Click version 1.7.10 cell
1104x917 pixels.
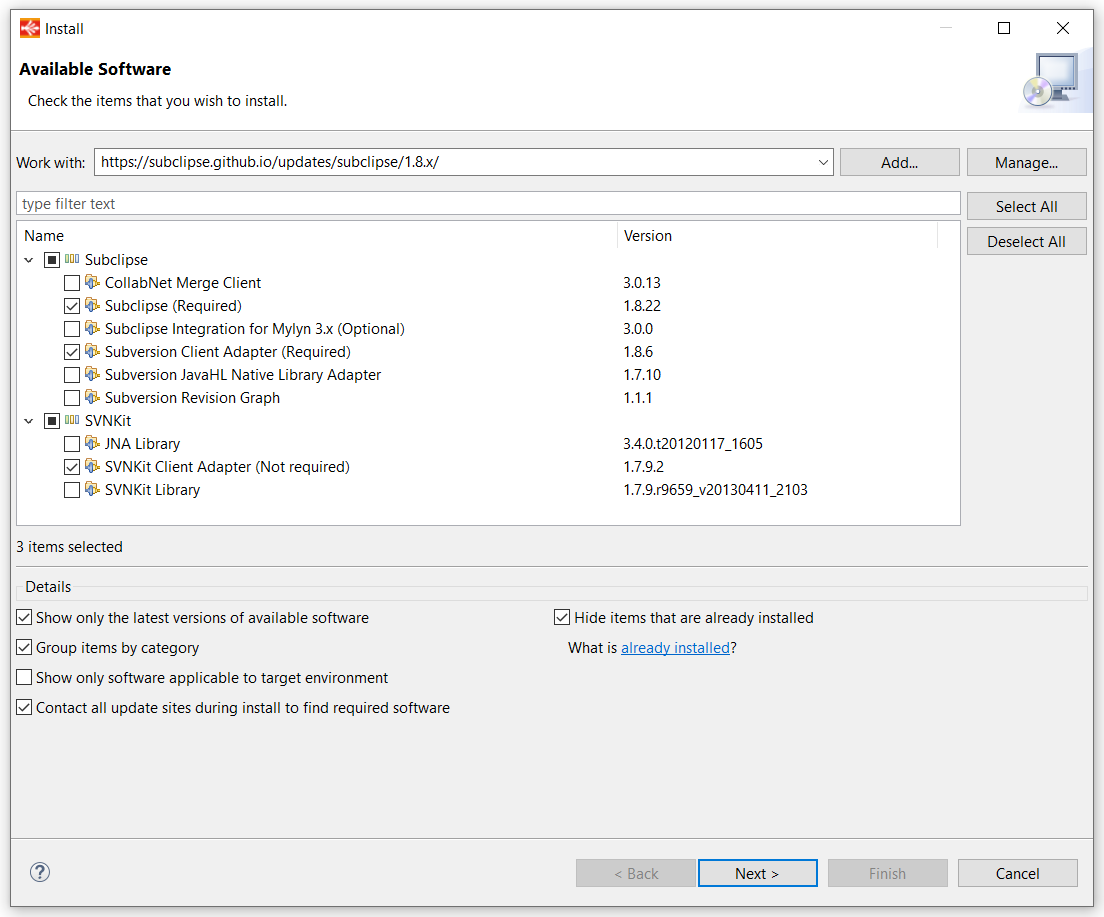(642, 375)
